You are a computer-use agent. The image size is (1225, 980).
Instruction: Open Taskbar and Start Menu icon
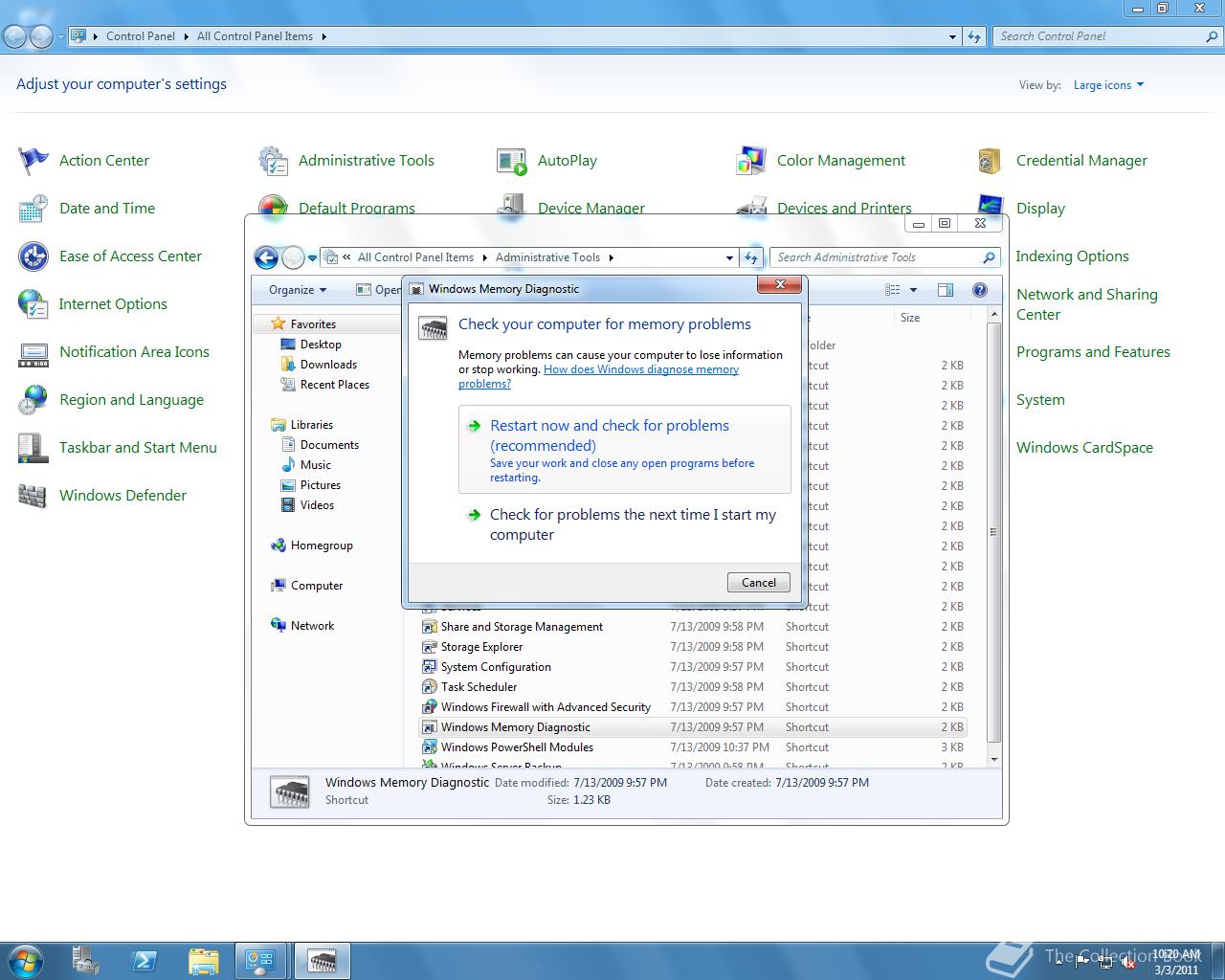[33, 448]
